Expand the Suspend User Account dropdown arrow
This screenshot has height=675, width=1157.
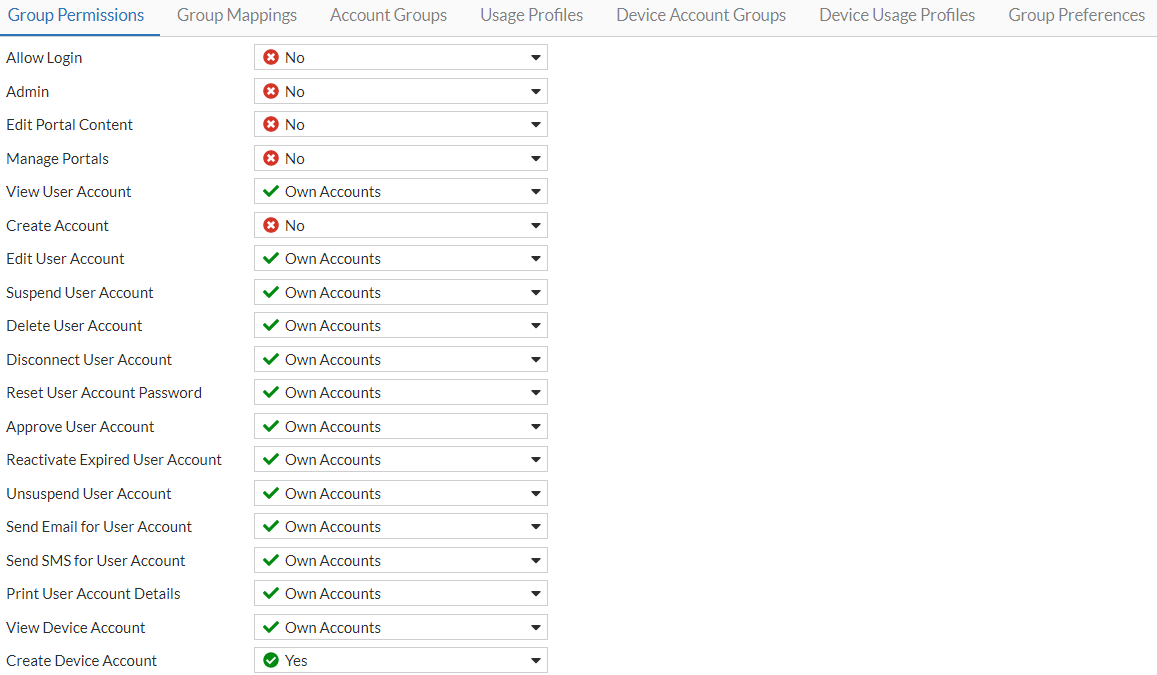535,292
